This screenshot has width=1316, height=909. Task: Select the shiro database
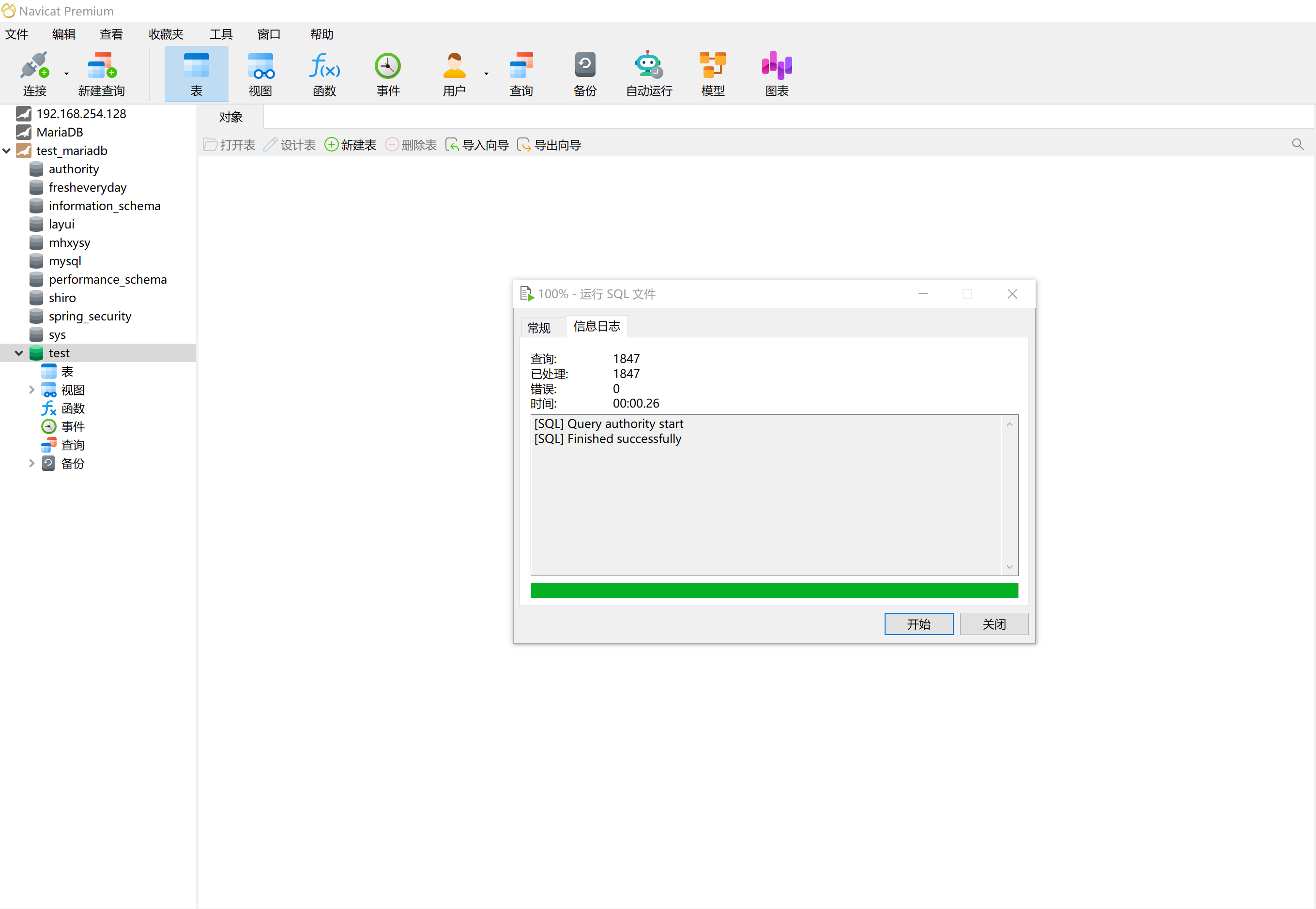pyautogui.click(x=62, y=298)
